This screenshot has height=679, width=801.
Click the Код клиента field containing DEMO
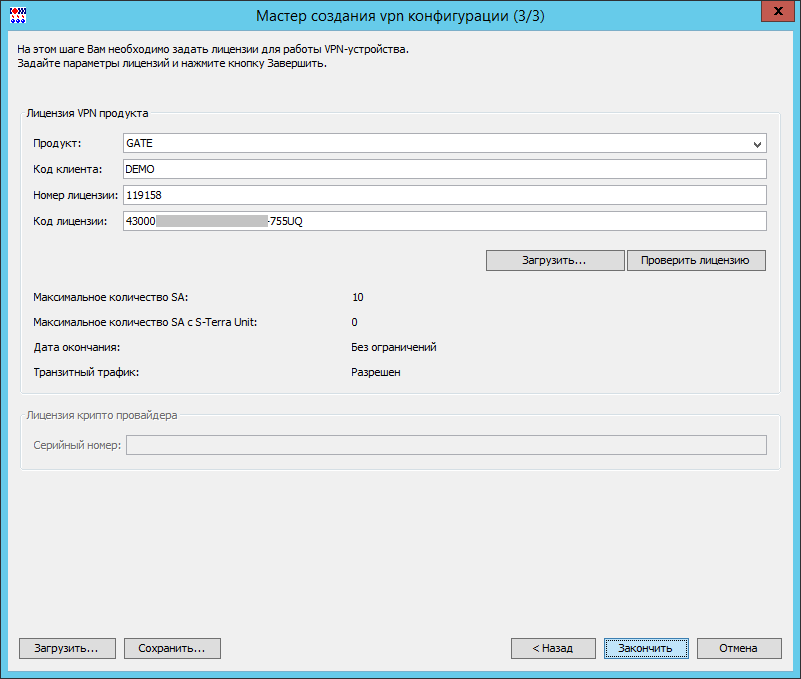point(444,169)
